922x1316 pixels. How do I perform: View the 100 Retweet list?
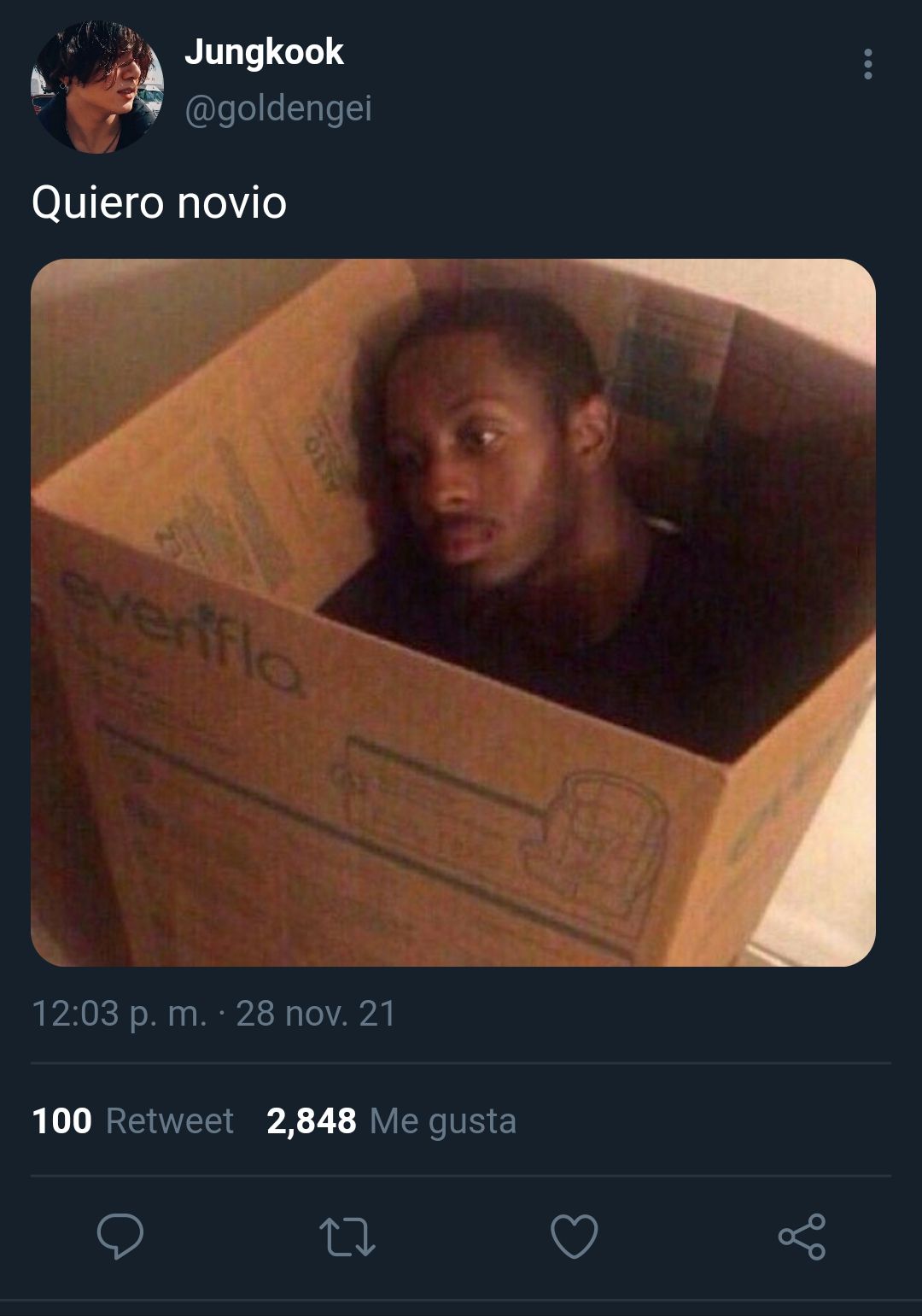point(132,1120)
